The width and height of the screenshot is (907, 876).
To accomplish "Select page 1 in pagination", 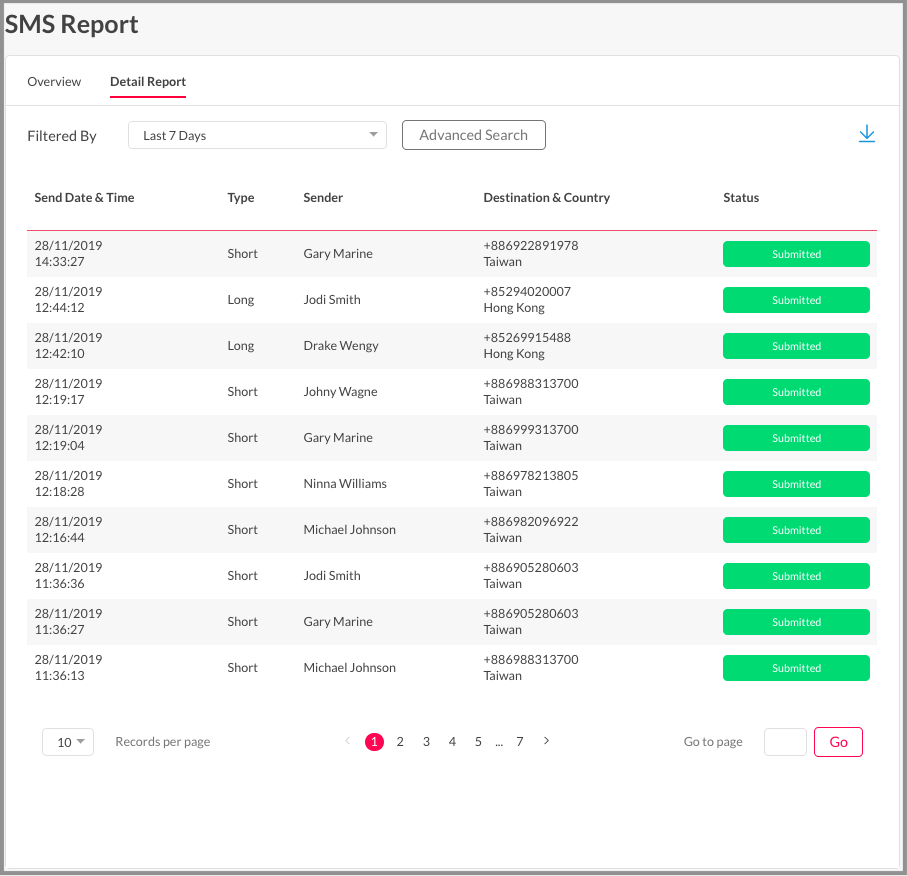I will [x=374, y=742].
